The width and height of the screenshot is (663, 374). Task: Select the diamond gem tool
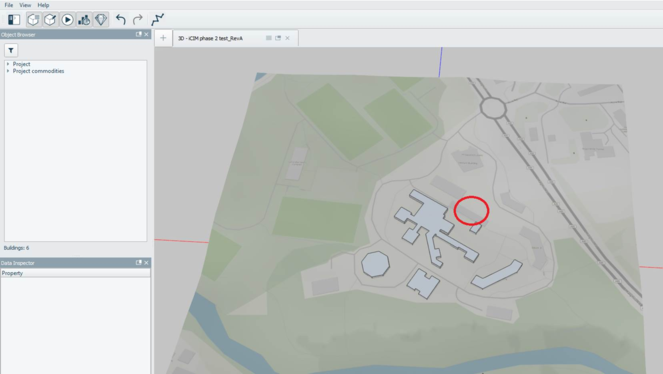coord(101,20)
